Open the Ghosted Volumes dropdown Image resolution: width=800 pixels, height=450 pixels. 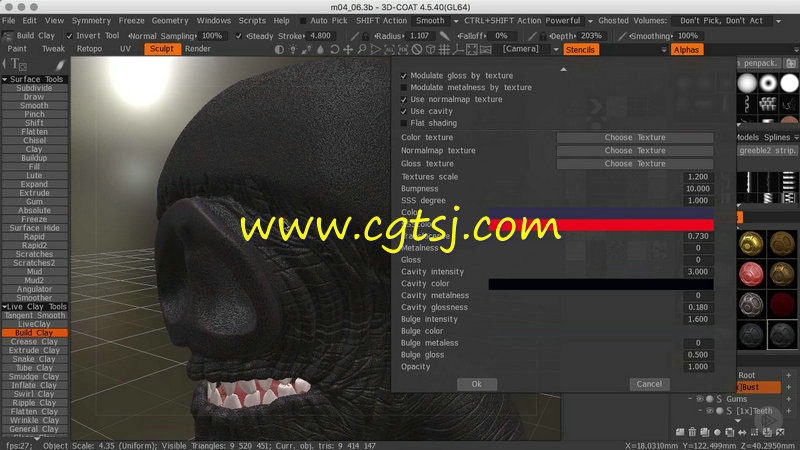778,21
